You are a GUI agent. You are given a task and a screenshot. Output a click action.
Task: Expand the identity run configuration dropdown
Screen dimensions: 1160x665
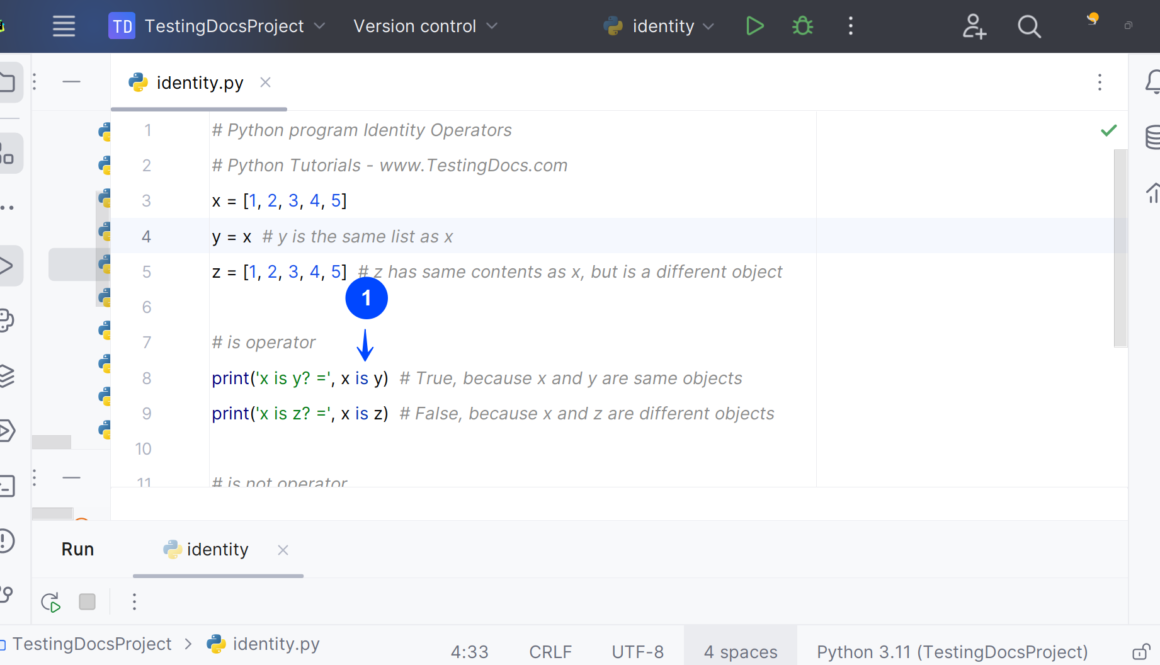pyautogui.click(x=660, y=27)
